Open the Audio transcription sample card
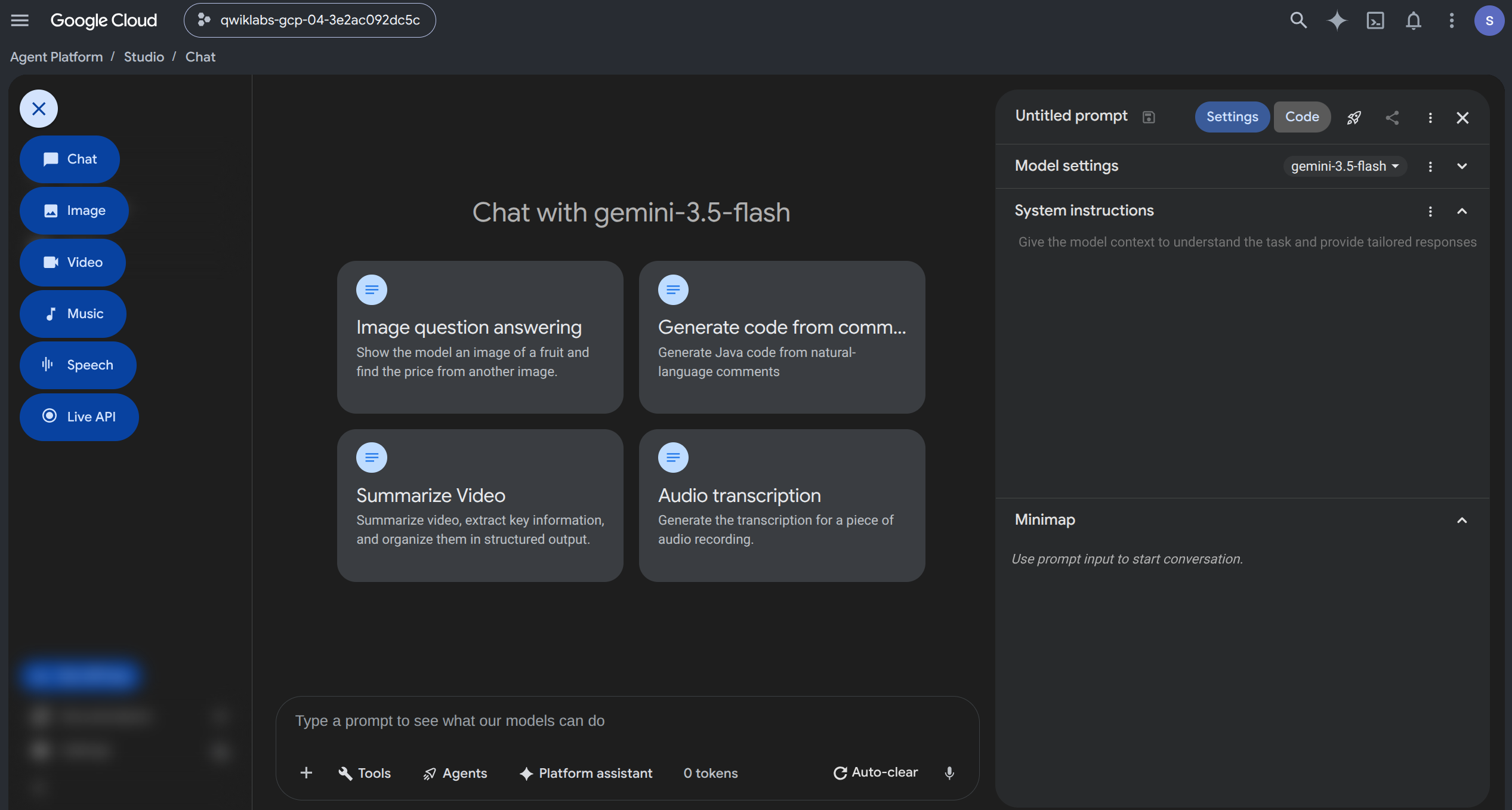The height and width of the screenshot is (810, 1512). click(x=782, y=506)
